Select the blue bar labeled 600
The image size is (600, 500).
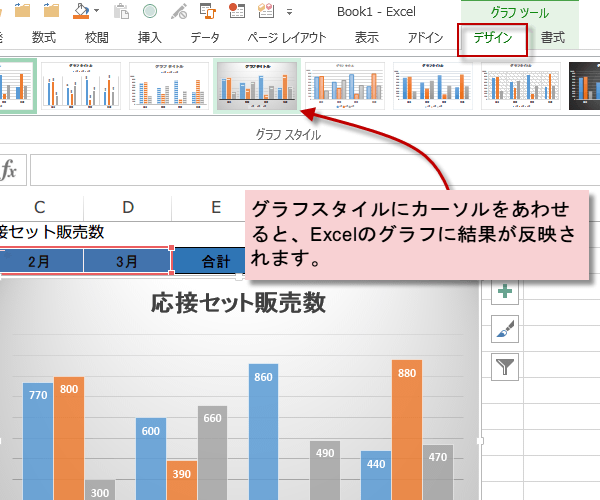point(151,459)
